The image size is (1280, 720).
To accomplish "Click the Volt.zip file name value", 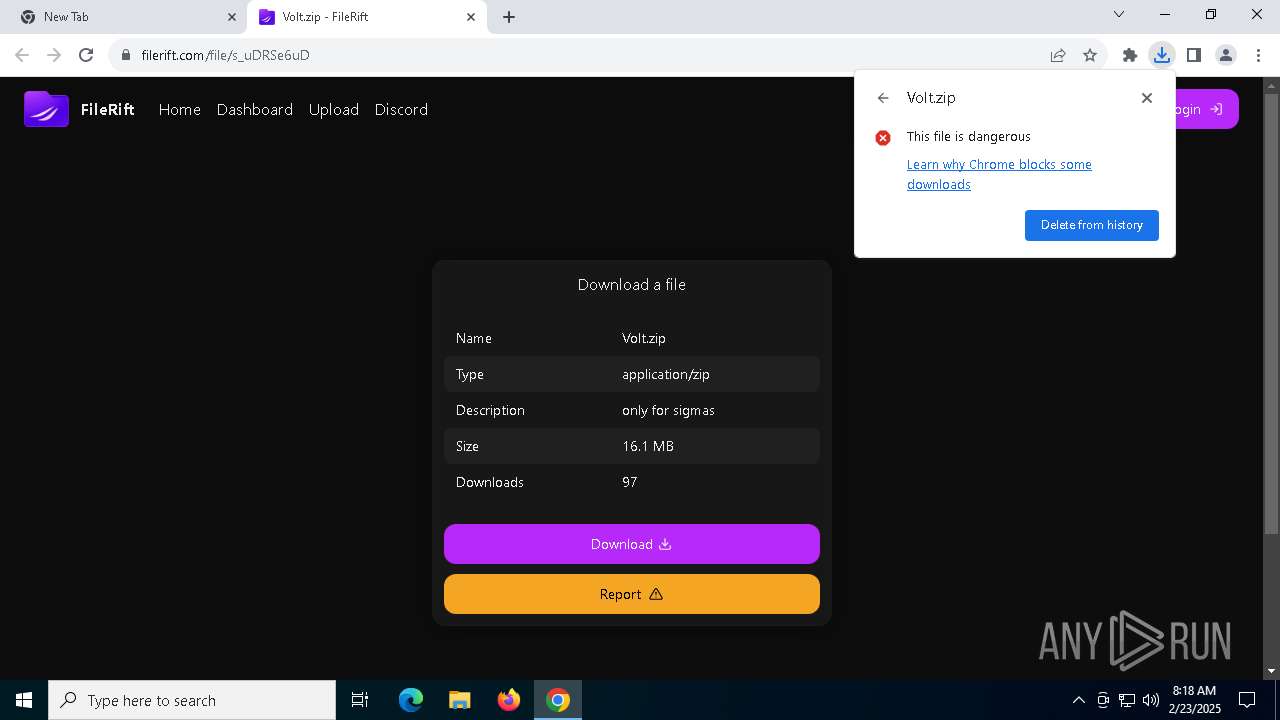I will click(644, 338).
